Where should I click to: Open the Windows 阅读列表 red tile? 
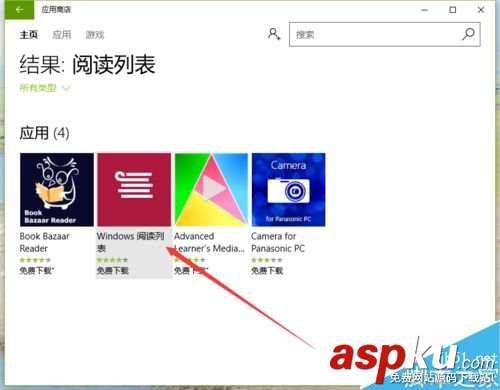coord(134,190)
